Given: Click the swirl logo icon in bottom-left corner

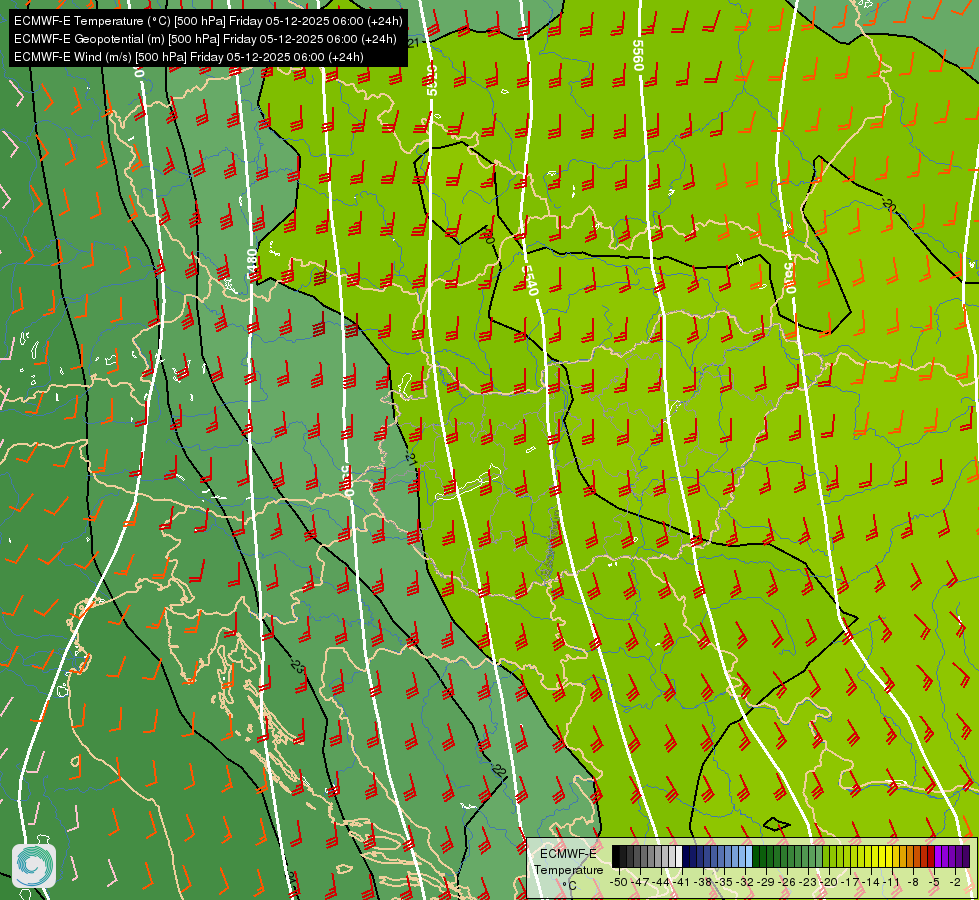Looking at the screenshot, I should 34,866.
